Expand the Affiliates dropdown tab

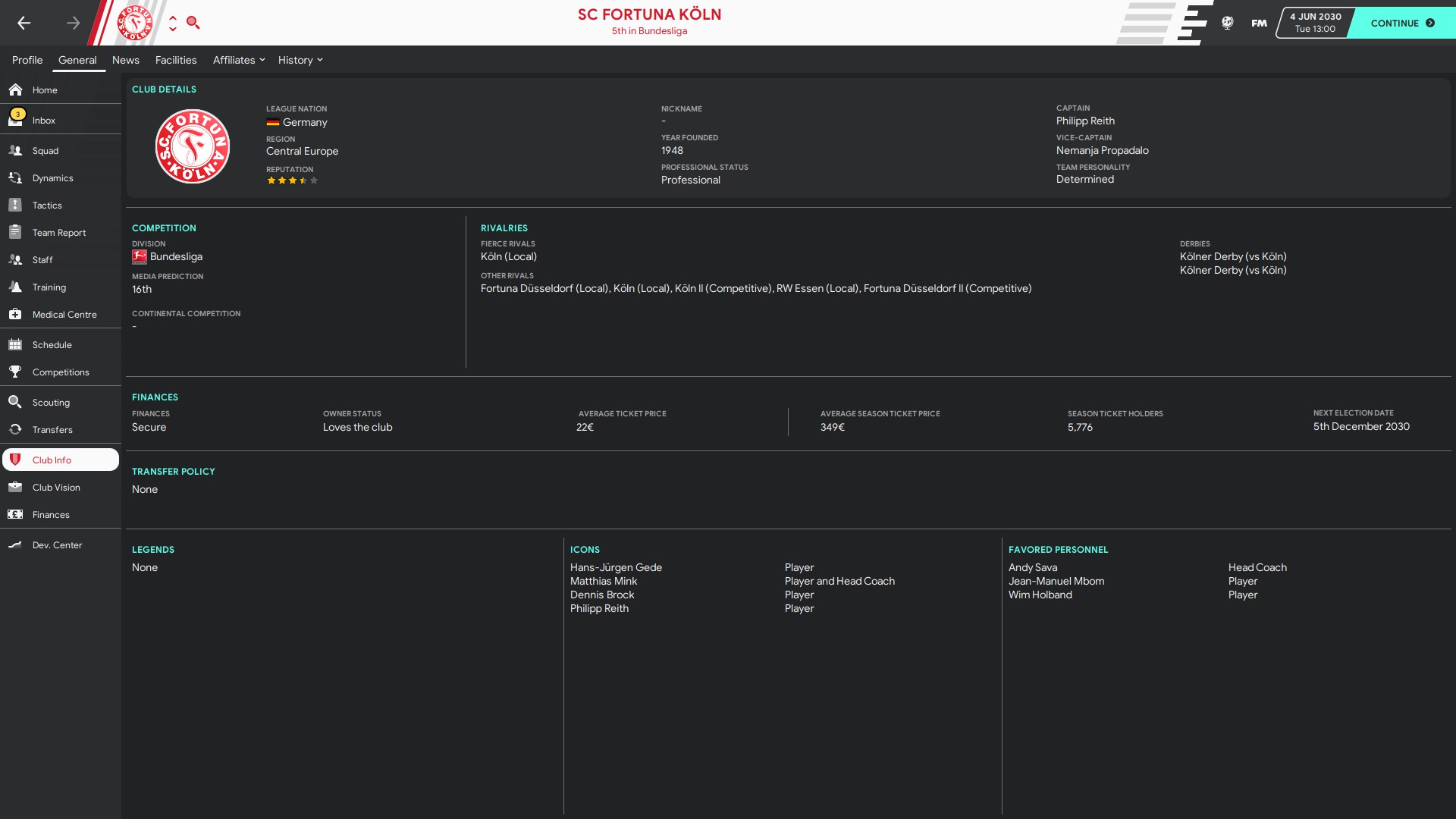[239, 60]
